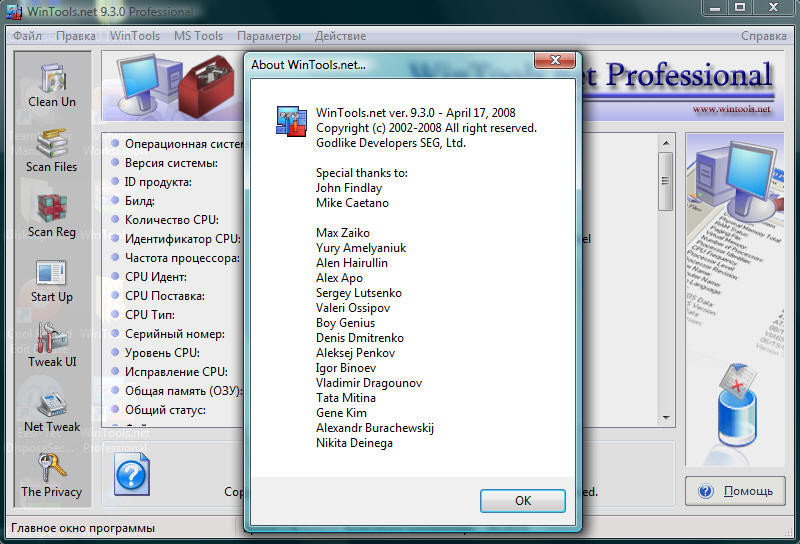Click the name John Findlay
The height and width of the screenshot is (544, 800).
point(349,188)
